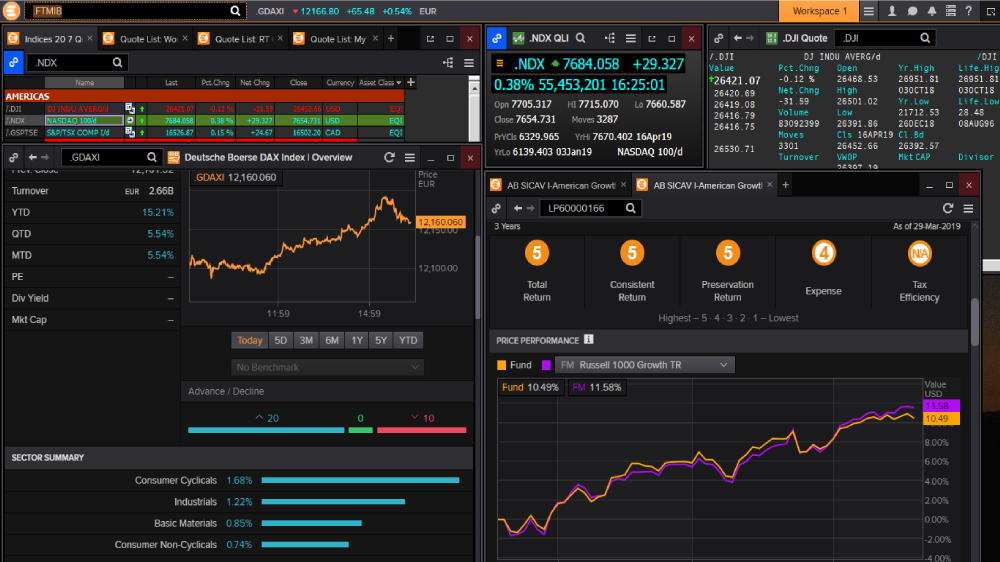The height and width of the screenshot is (562, 1000).
Task: Go back in the .GDAXI panel
Action: click(x=32, y=158)
